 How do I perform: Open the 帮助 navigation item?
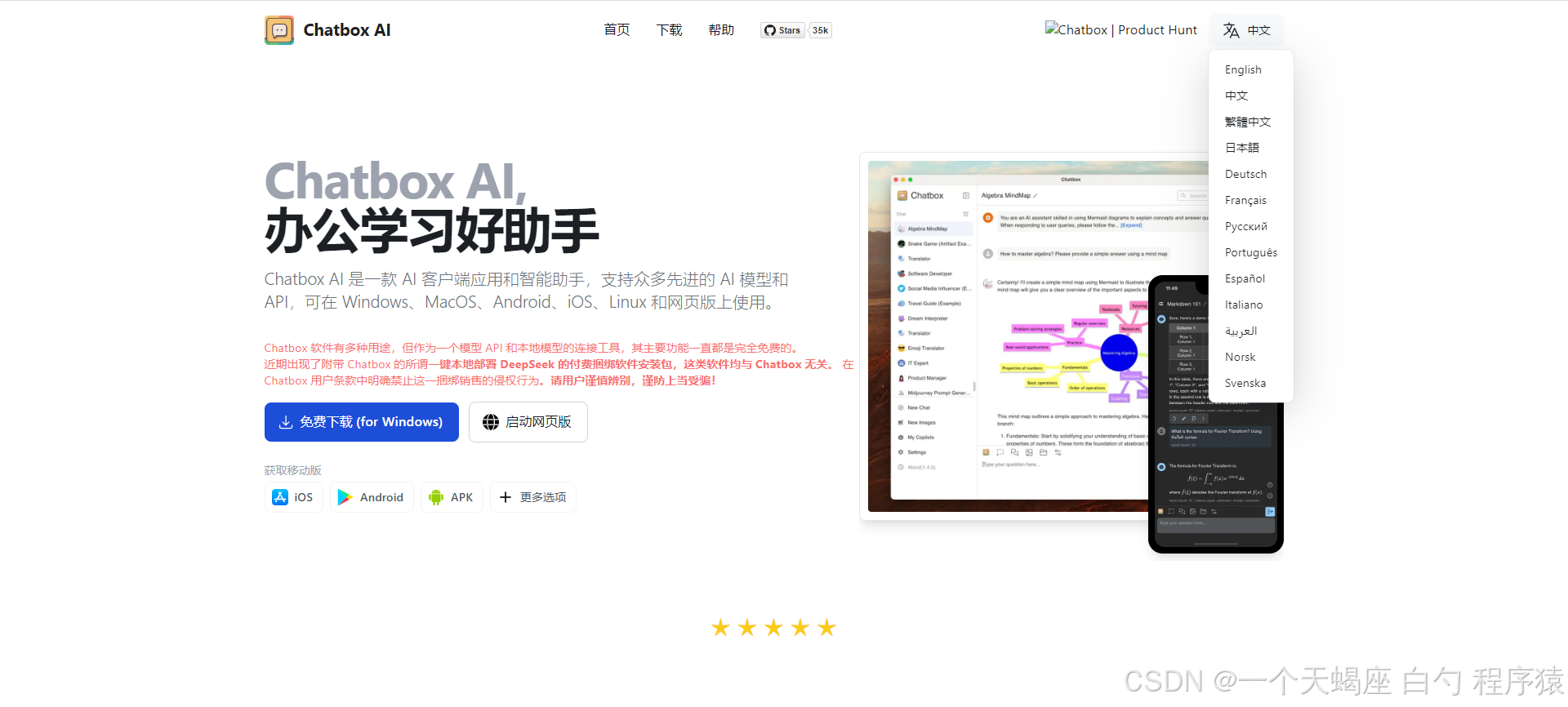click(x=721, y=30)
